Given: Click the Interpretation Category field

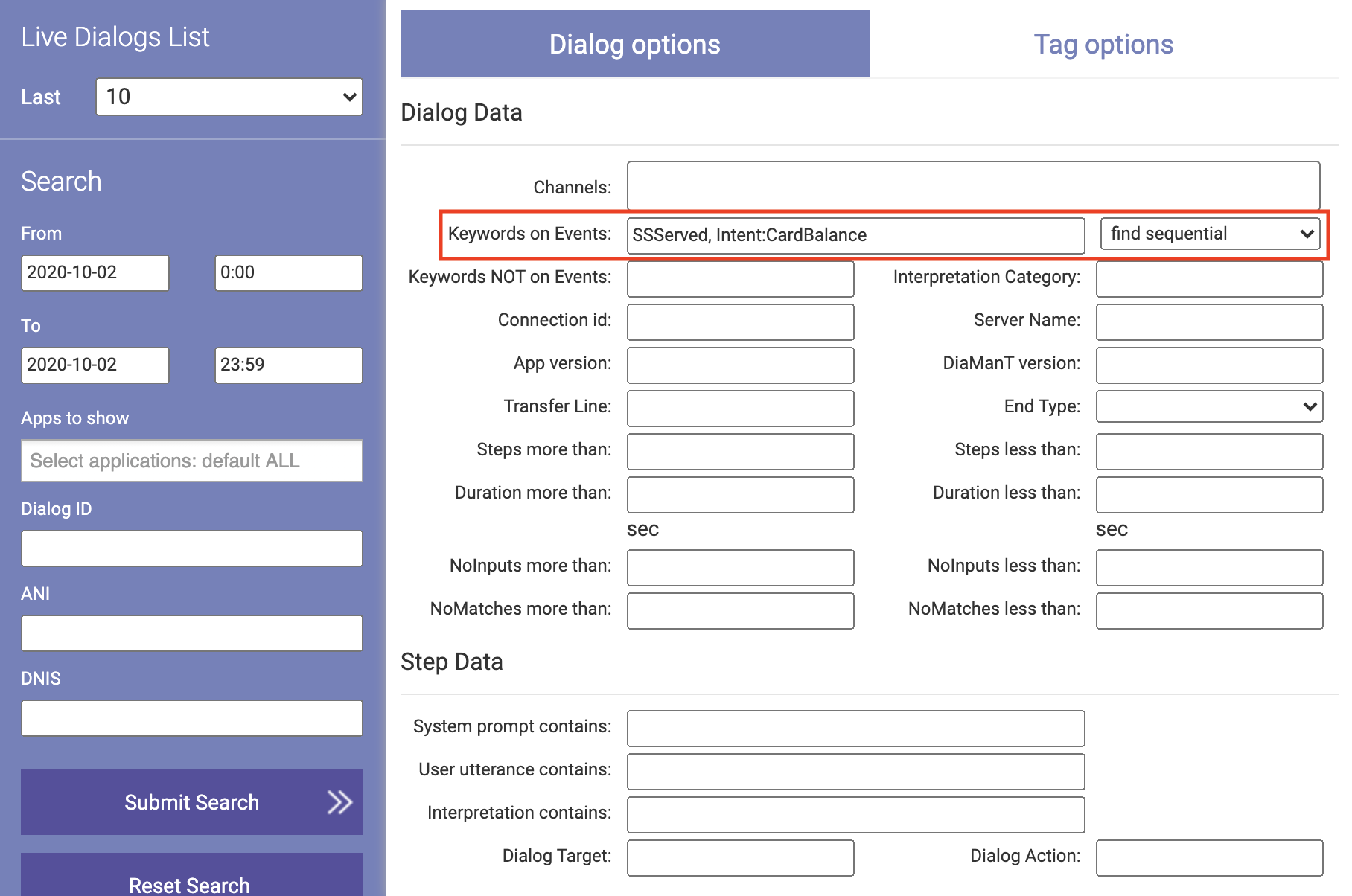Looking at the screenshot, I should point(1209,278).
